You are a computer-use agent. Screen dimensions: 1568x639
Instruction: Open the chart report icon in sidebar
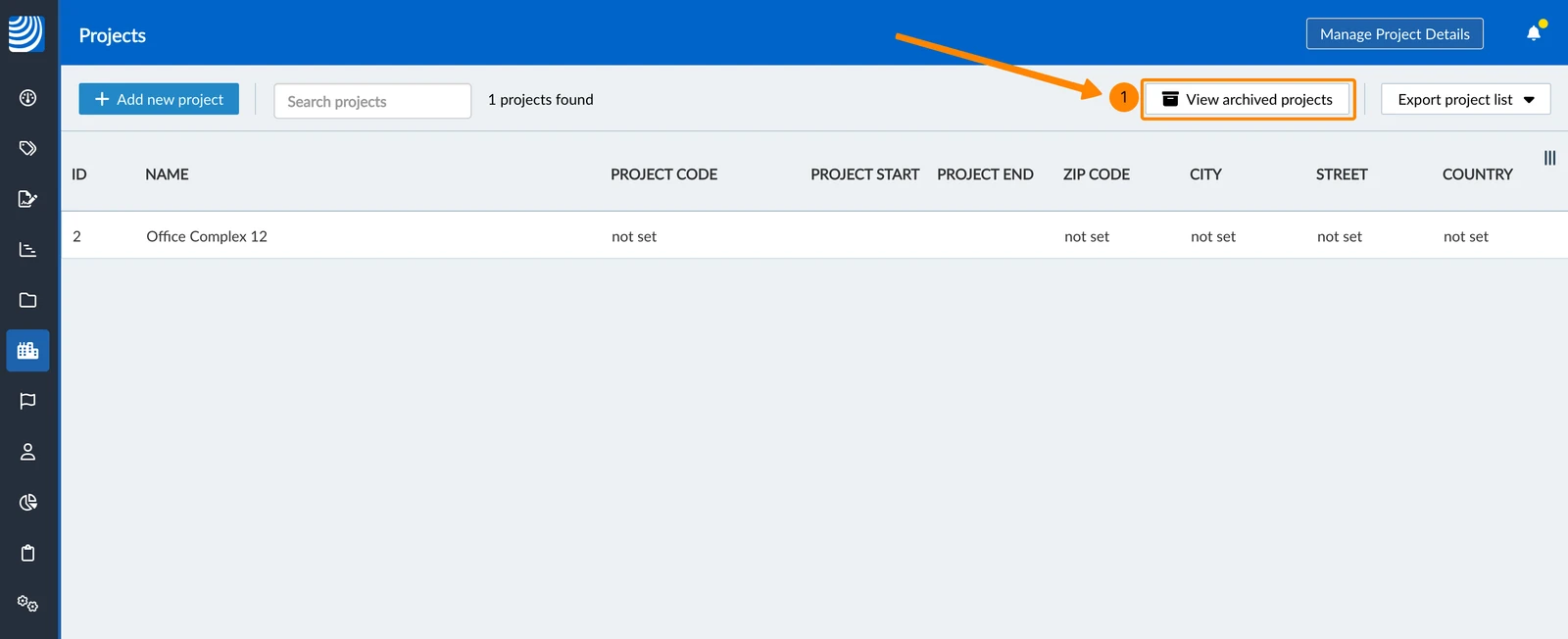coord(27,249)
